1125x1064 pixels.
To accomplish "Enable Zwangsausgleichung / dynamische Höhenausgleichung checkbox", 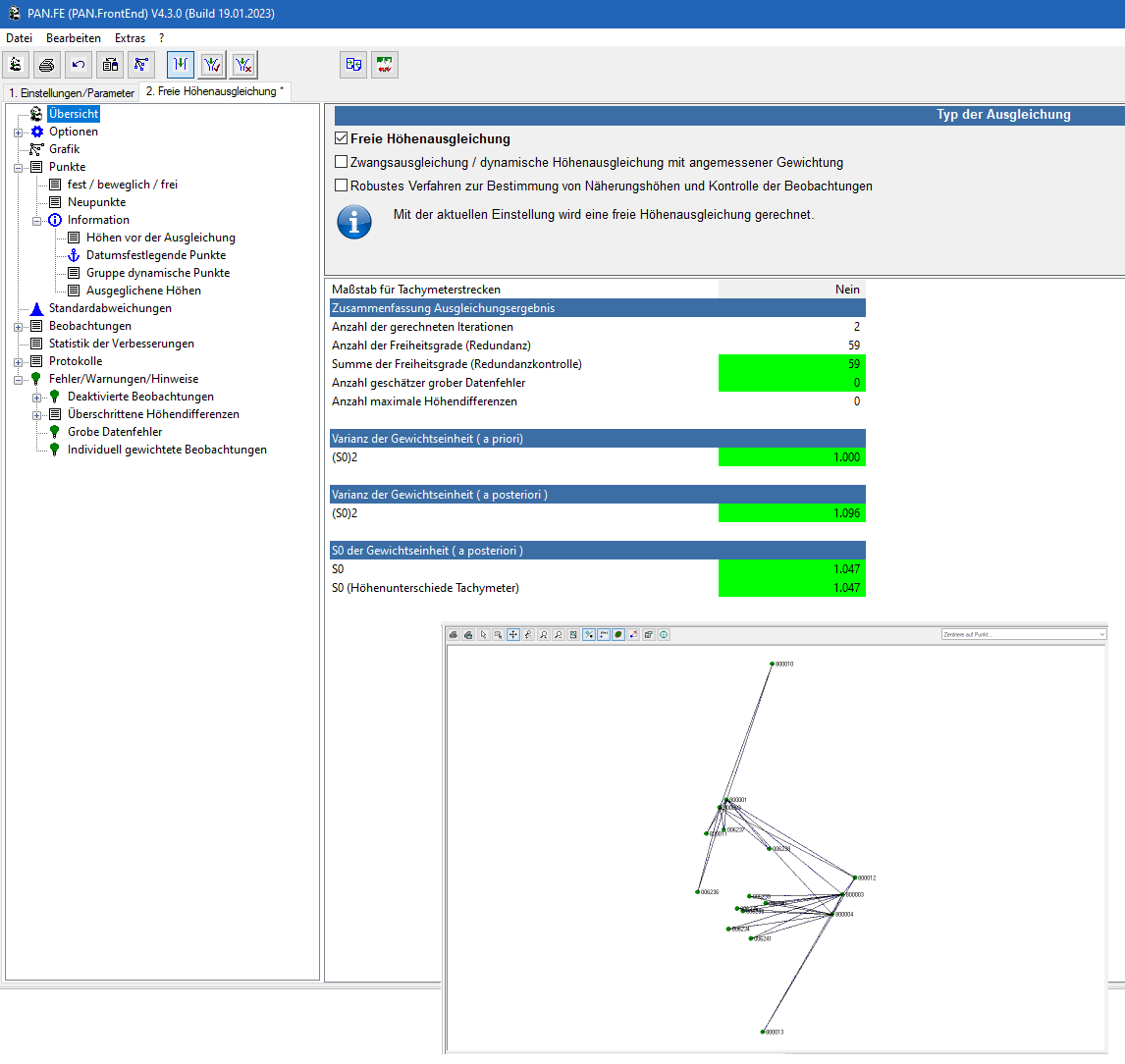I will (x=342, y=163).
